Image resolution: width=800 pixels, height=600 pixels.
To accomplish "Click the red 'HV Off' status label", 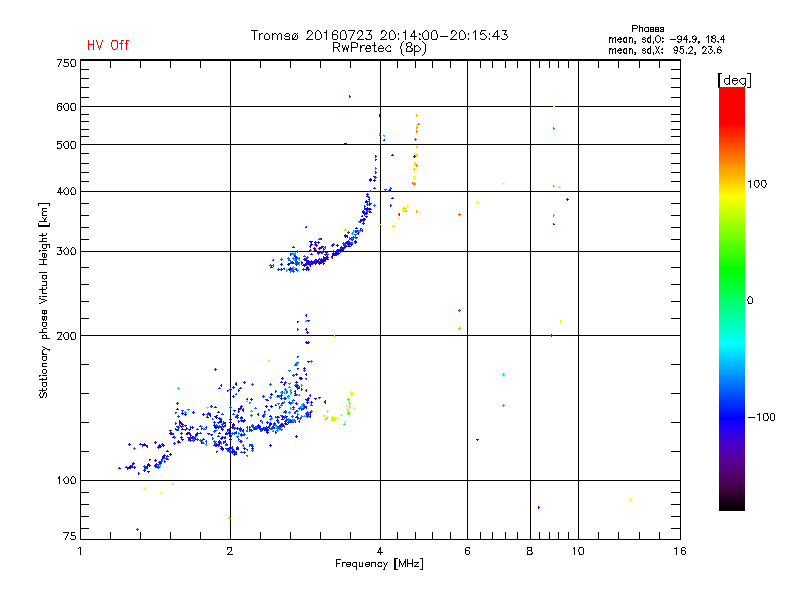I will click(x=108, y=45).
